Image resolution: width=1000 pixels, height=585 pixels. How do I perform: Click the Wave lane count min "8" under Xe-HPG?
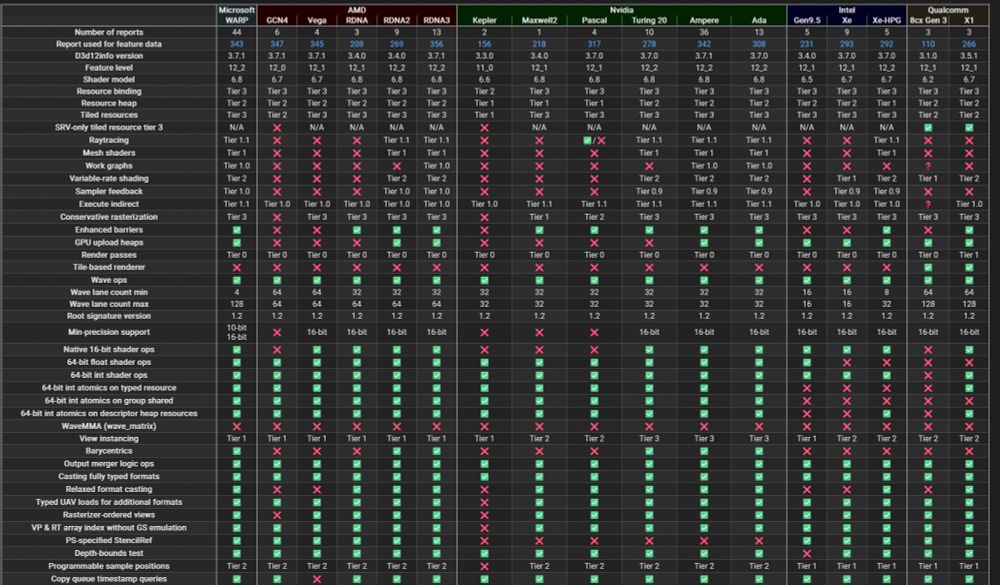[886, 292]
